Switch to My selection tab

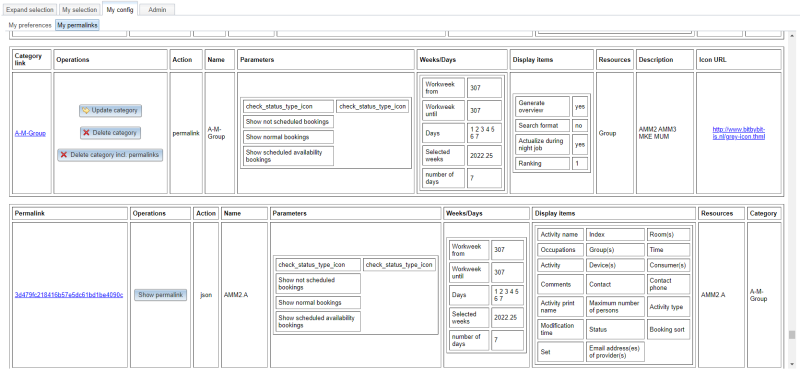click(x=80, y=10)
